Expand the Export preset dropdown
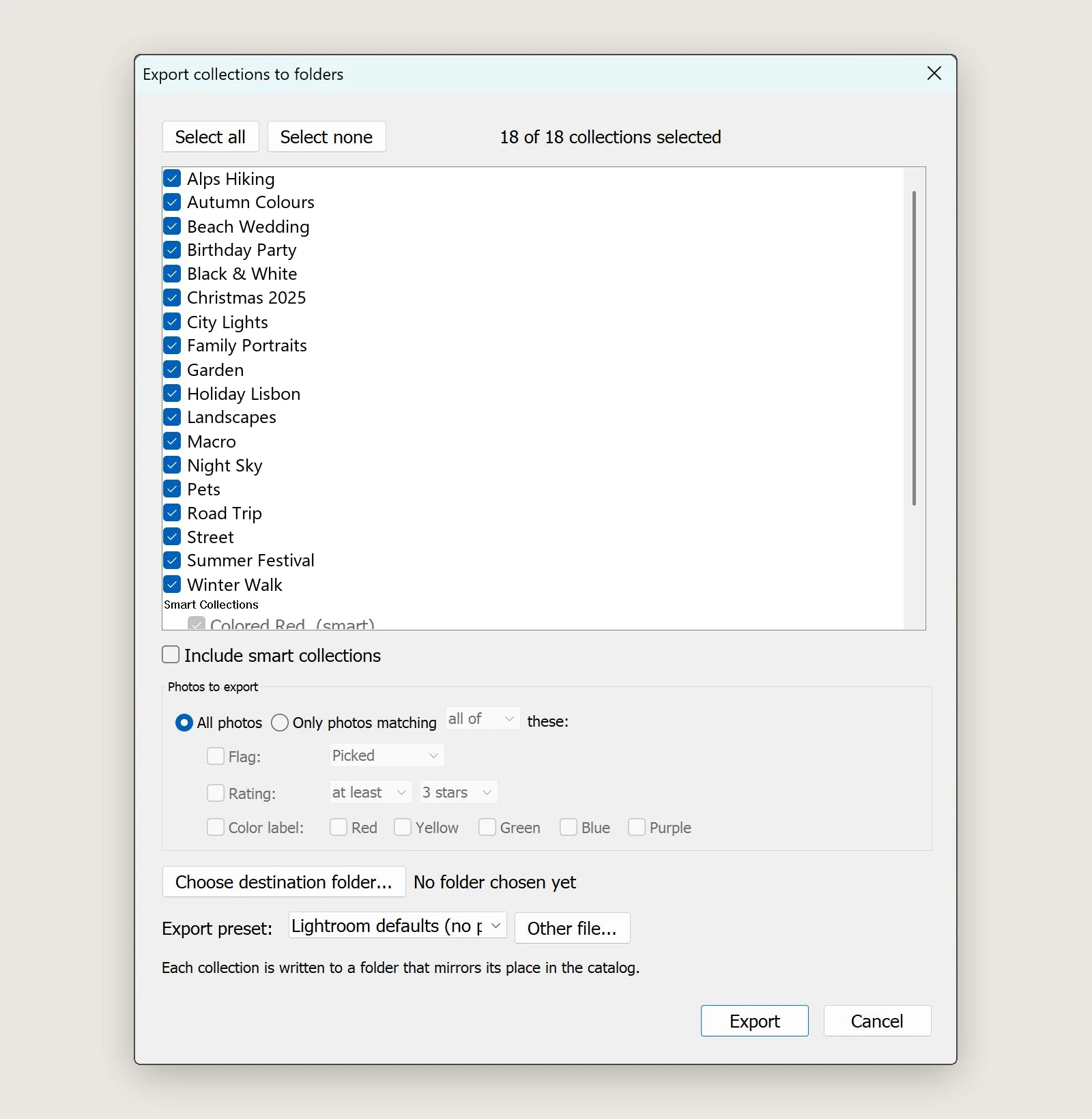This screenshot has height=1119, width=1092. pyautogui.click(x=398, y=926)
